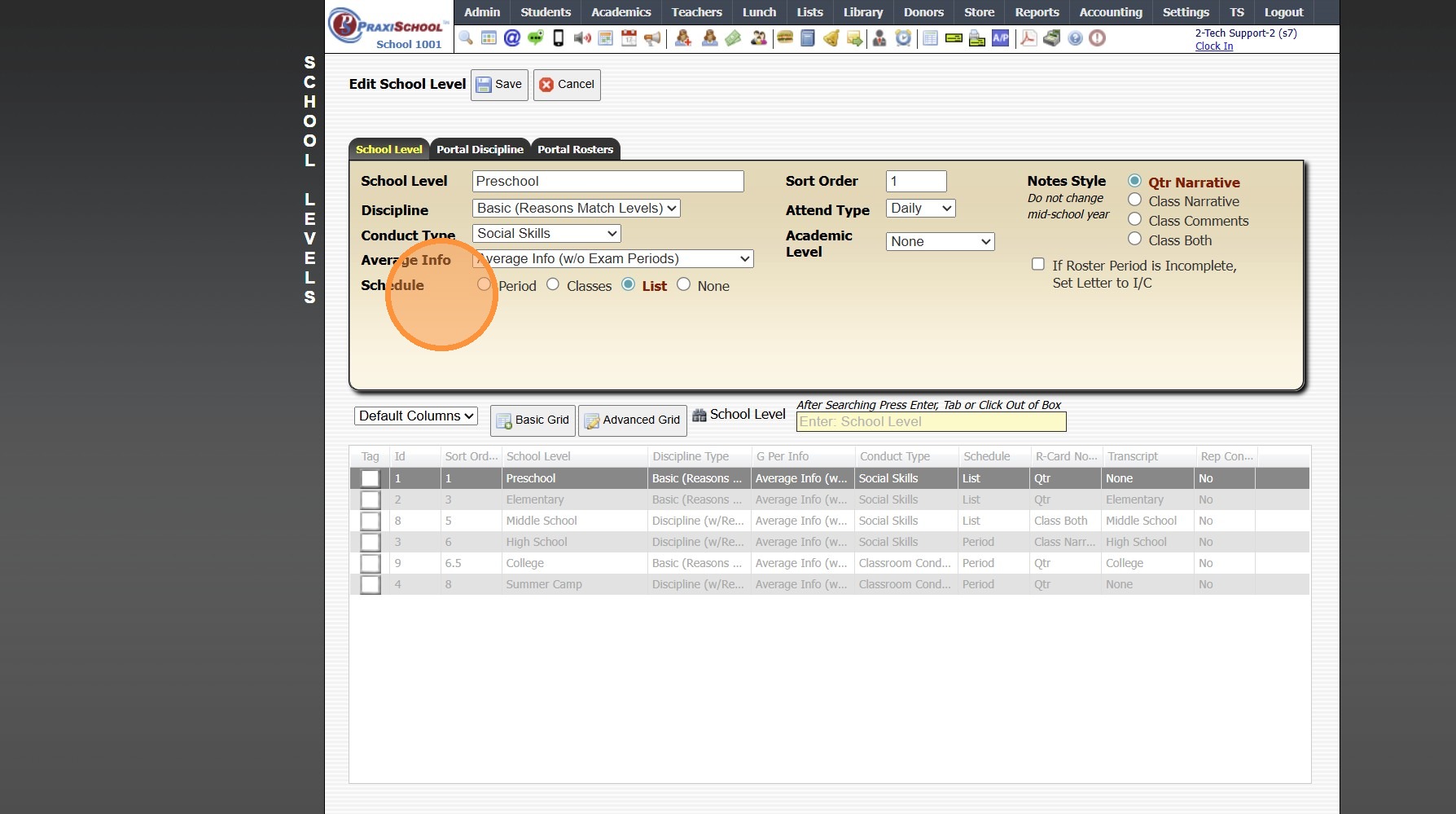This screenshot has width=1456, height=814.
Task: Open the blue help question icon
Action: [1075, 38]
